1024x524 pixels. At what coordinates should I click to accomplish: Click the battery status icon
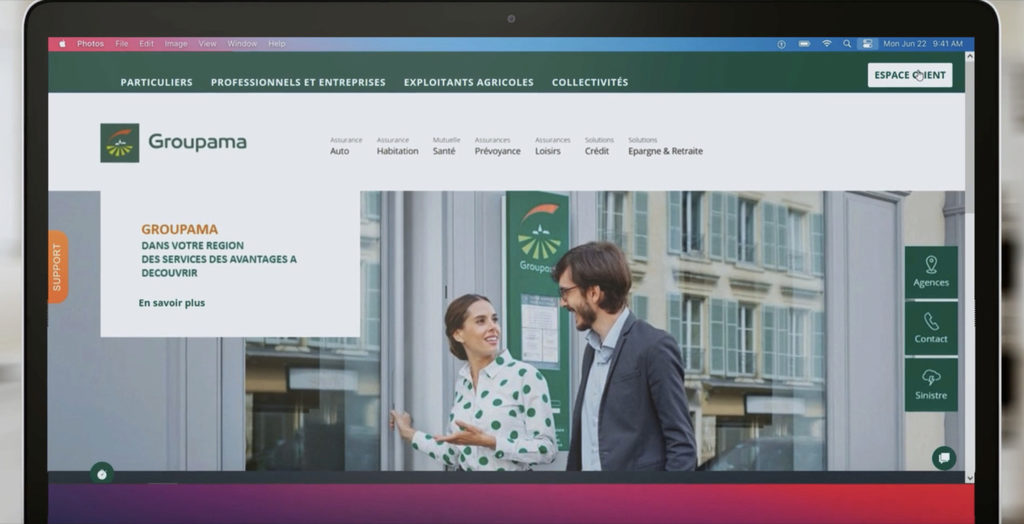tap(805, 44)
